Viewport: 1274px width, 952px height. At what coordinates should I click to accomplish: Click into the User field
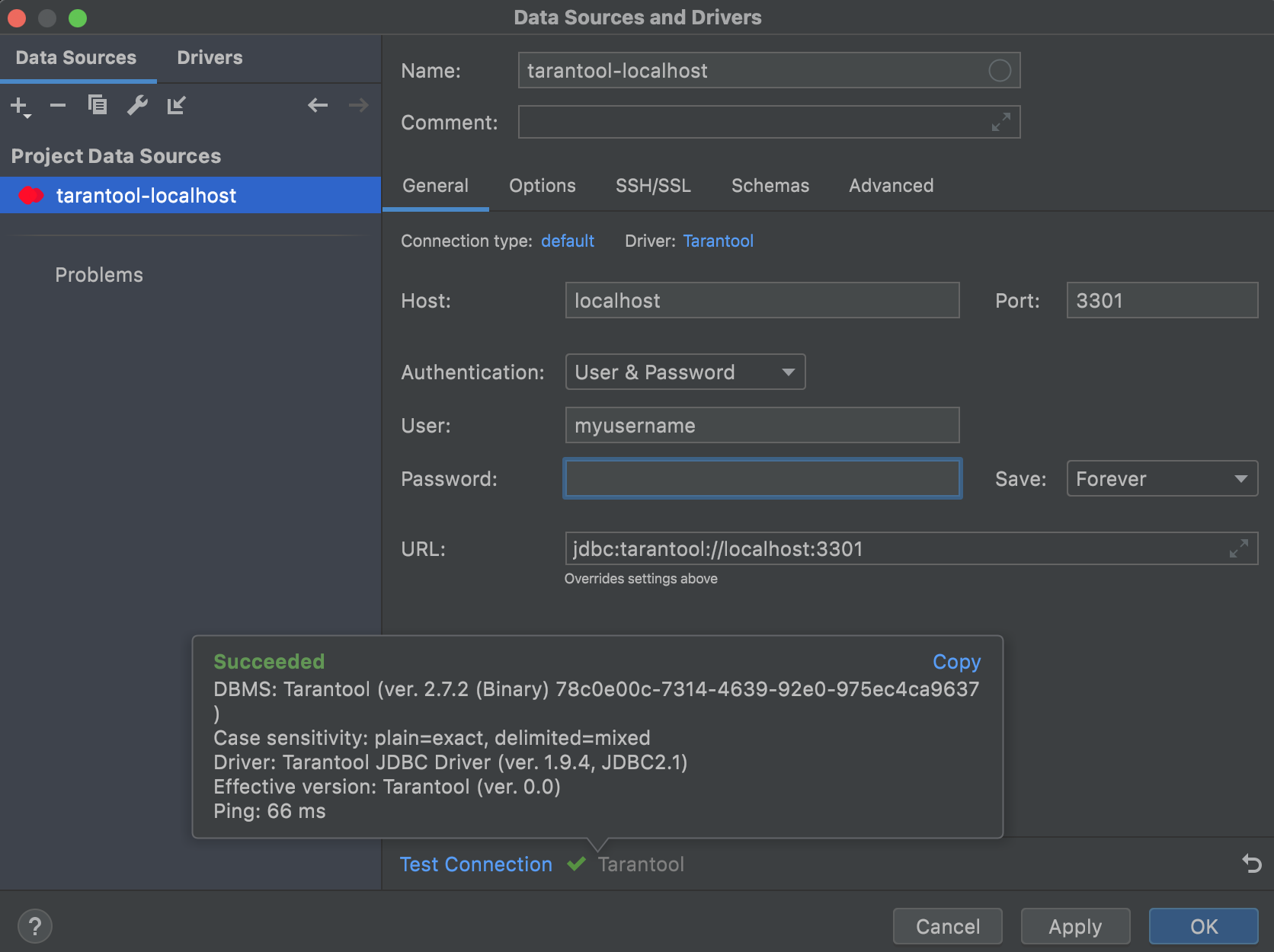point(762,425)
